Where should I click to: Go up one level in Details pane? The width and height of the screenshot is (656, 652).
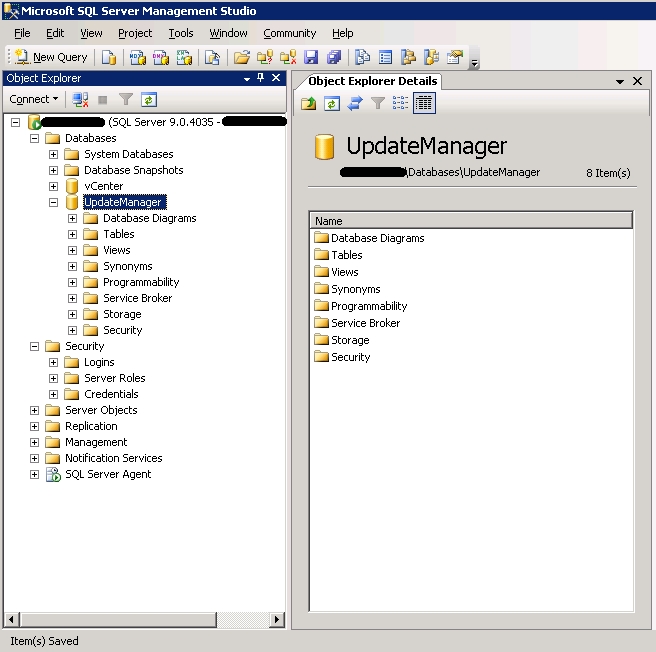(309, 103)
